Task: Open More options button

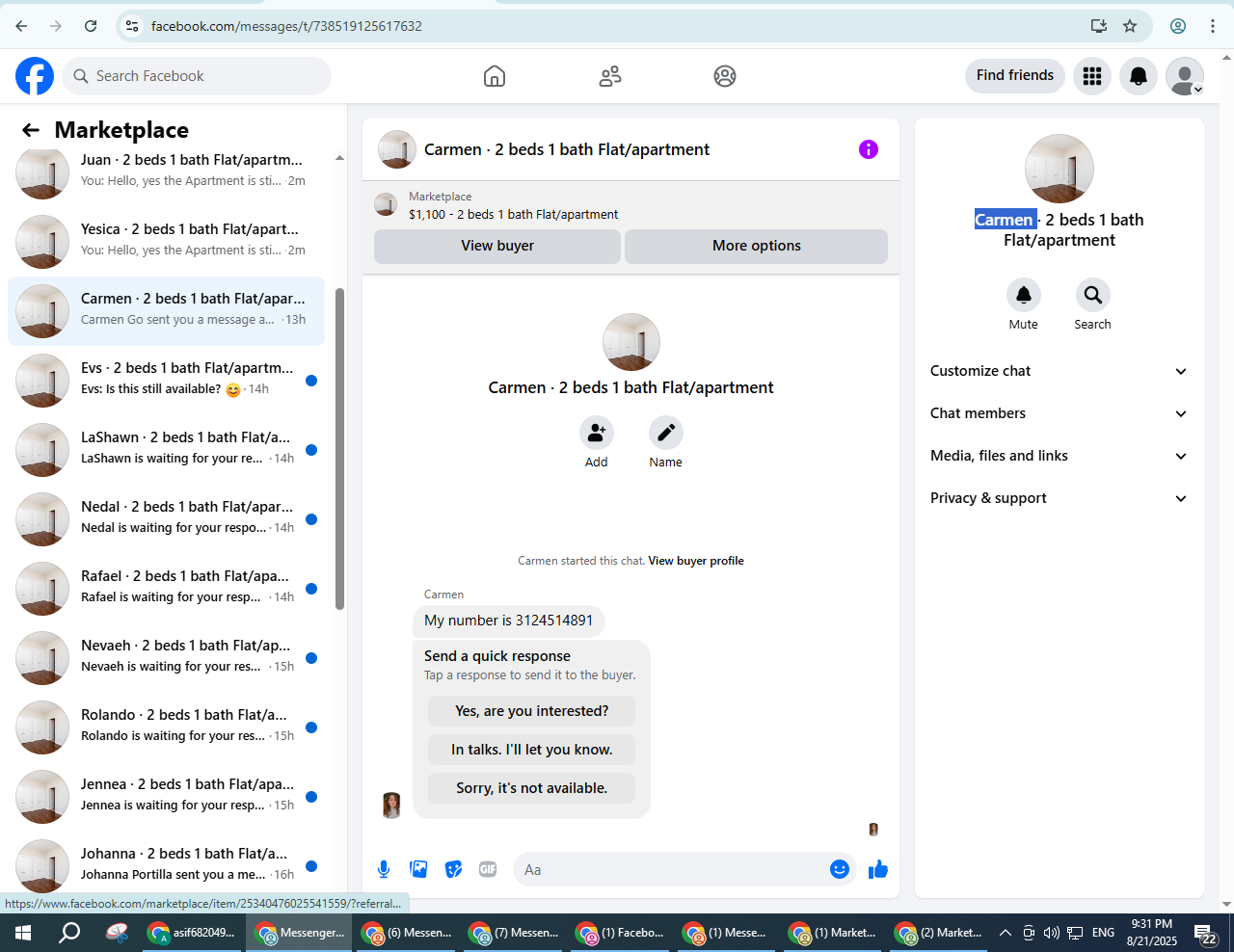Action: 757,246
